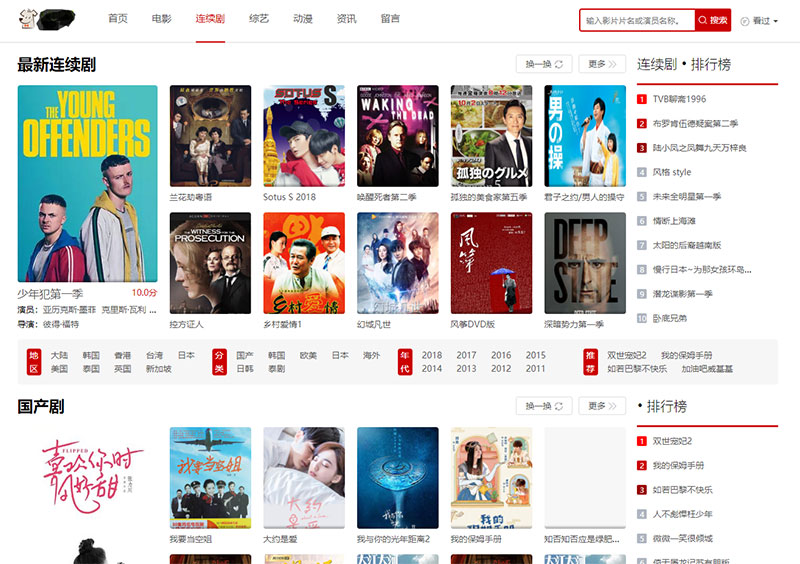Go to the 动漫 tab
This screenshot has width=800, height=564.
[x=303, y=19]
